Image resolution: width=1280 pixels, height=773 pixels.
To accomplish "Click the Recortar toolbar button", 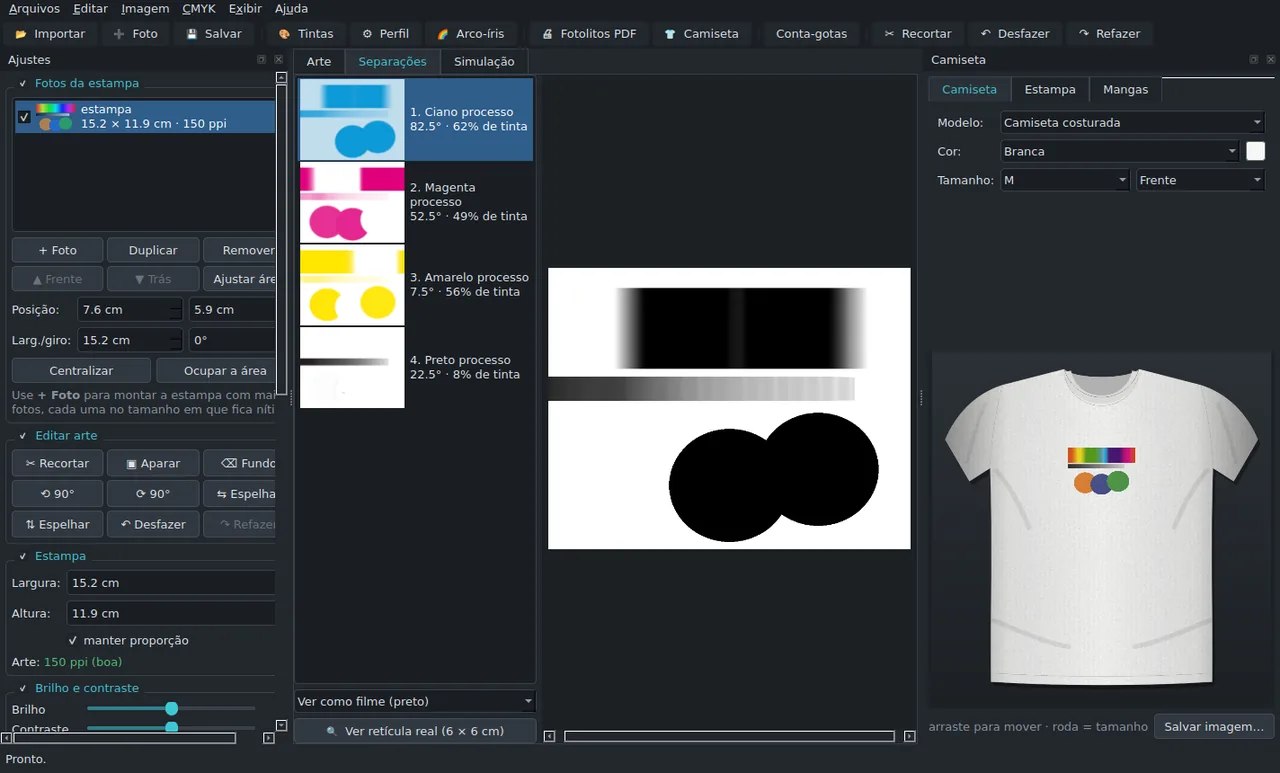I will pos(918,33).
